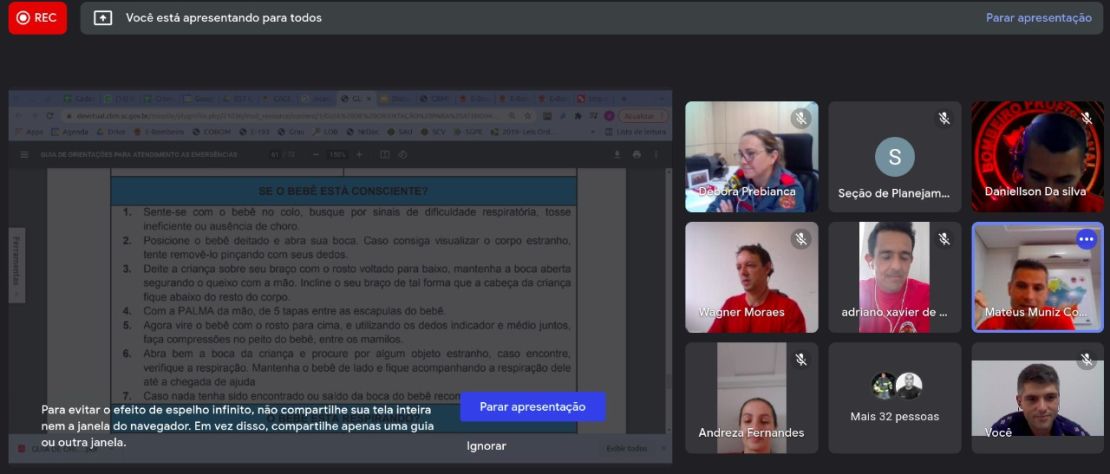Click the participant avatars above 'Mais 32 pessoas'
This screenshot has width=1110, height=474.
click(896, 386)
